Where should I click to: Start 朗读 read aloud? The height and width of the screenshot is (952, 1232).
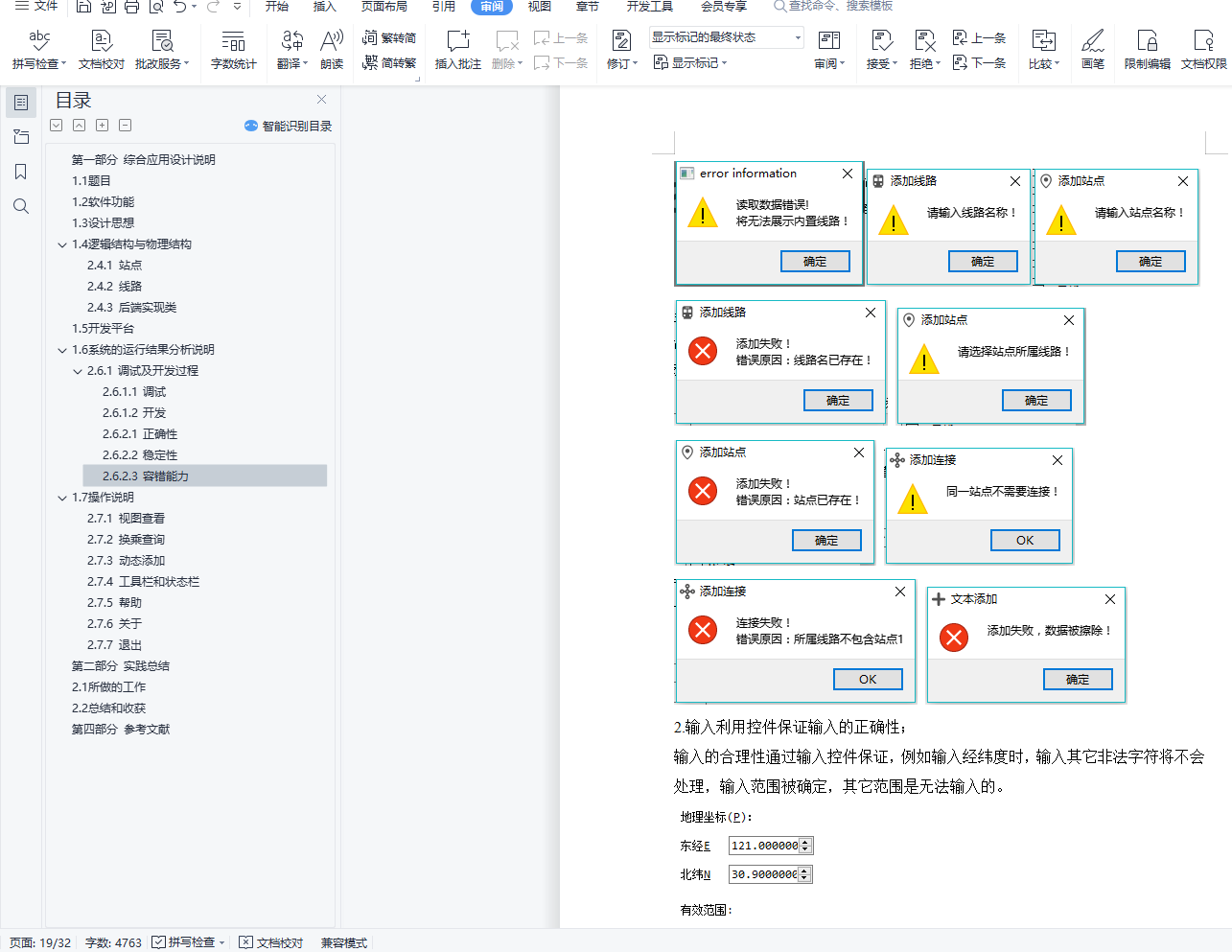click(332, 49)
